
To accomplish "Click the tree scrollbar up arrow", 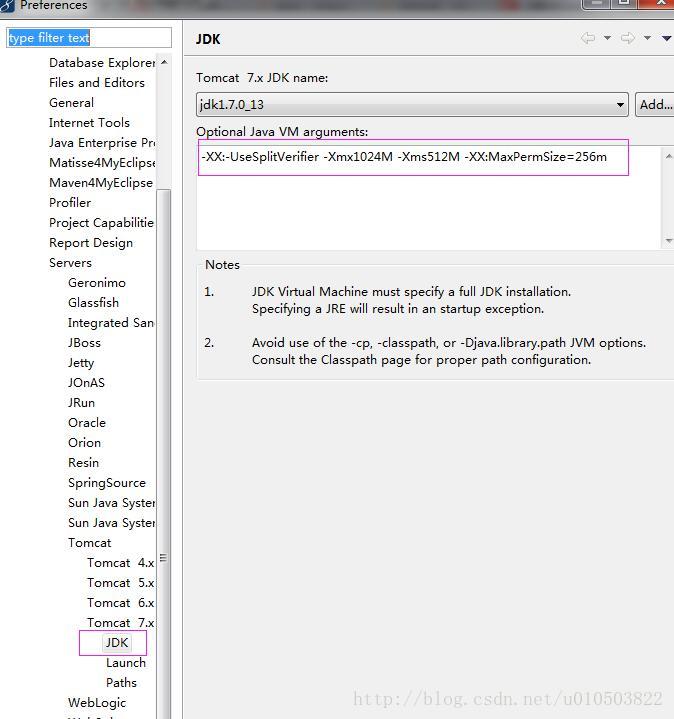I will click(x=164, y=62).
